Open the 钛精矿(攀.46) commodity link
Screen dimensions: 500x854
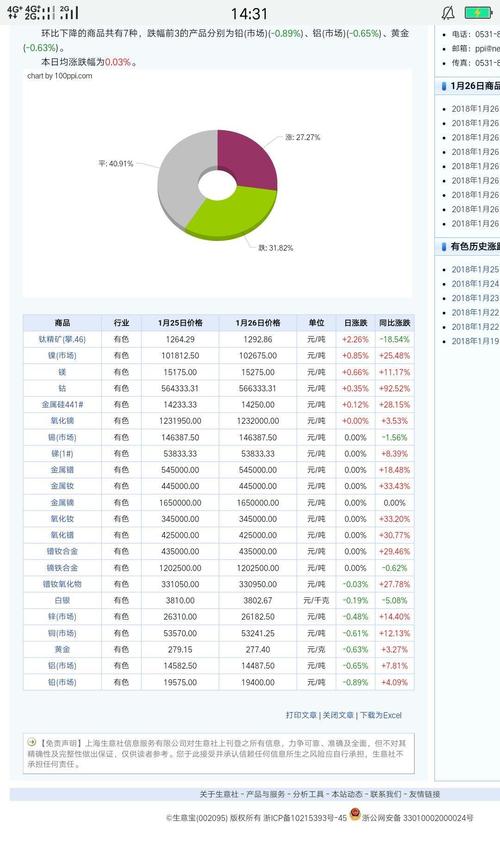coord(62,339)
